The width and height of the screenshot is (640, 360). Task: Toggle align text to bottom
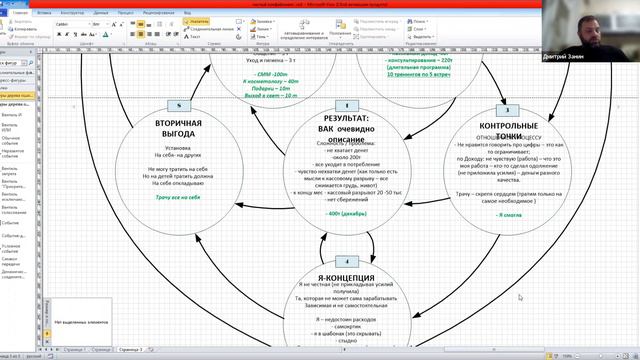click(x=149, y=24)
